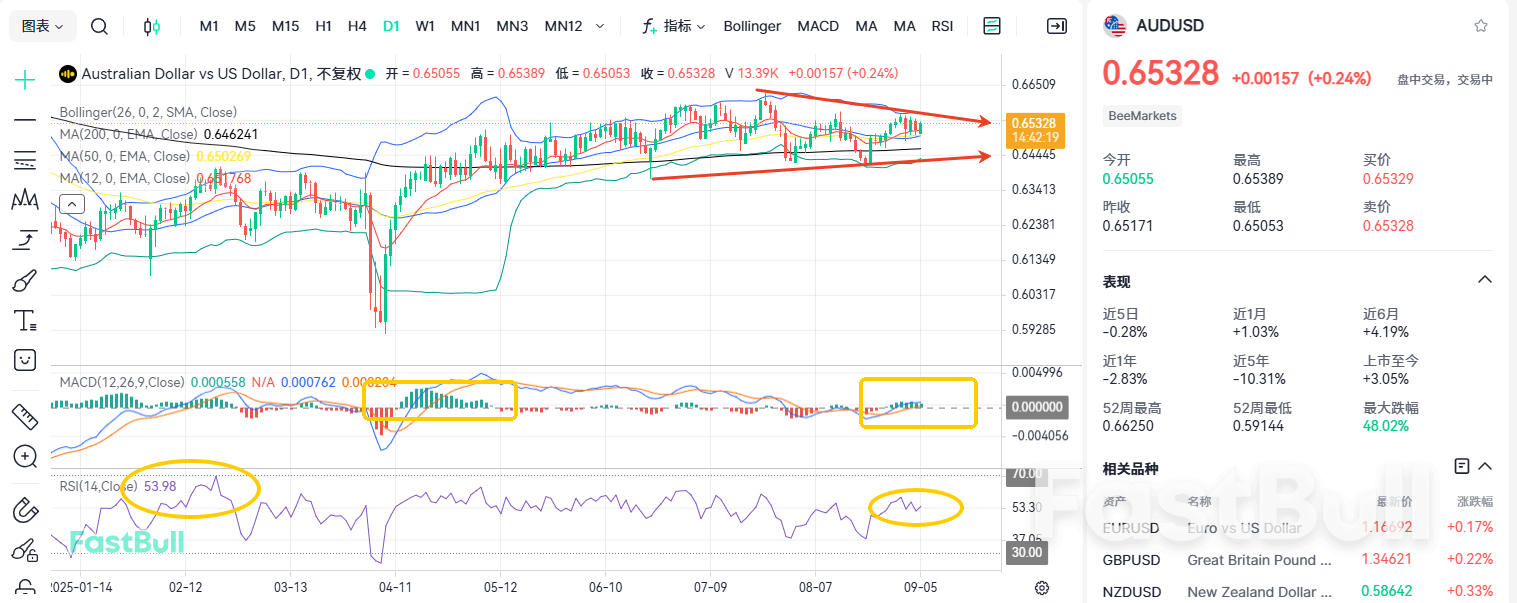This screenshot has width=1517, height=603.
Task: Select the text annotation tool
Action: 24,320
